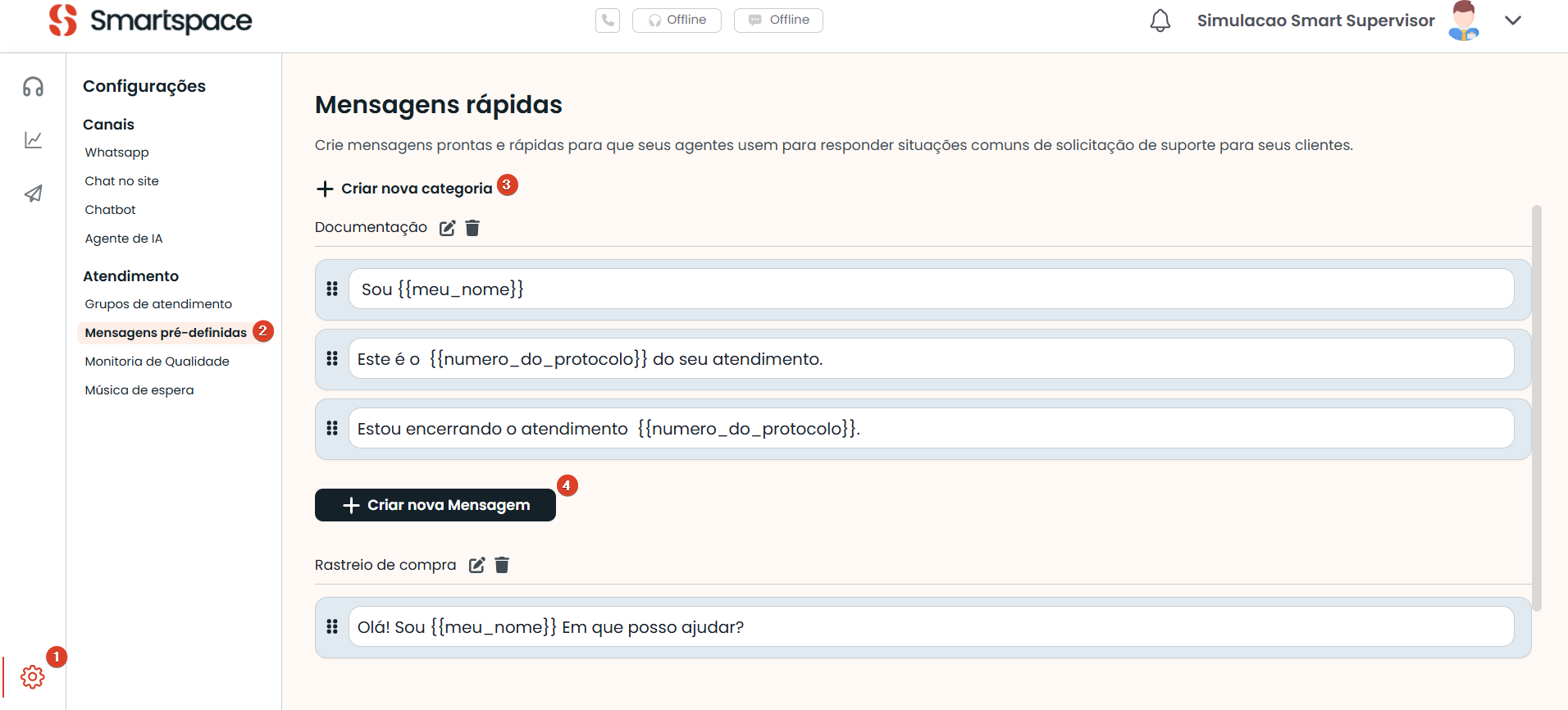Click Criar nova Mensagem button

[x=435, y=505]
